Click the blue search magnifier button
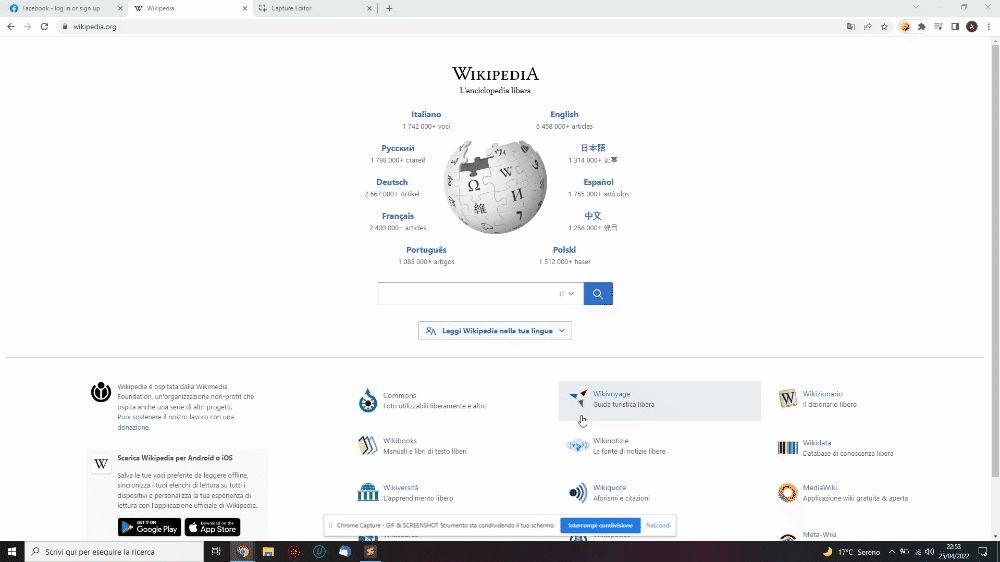This screenshot has width=1000, height=562. click(x=598, y=293)
